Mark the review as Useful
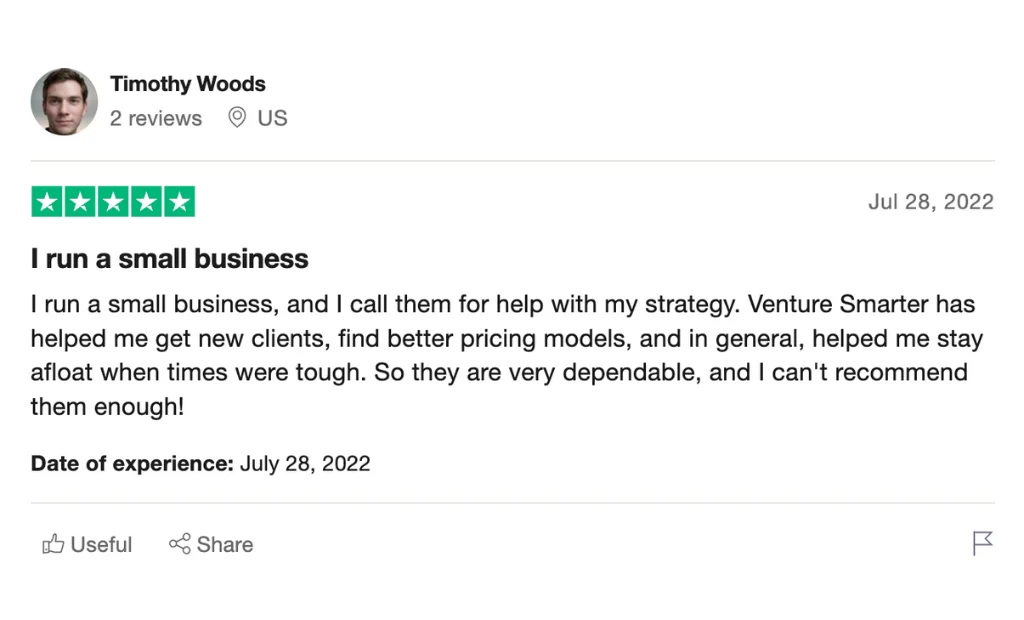The height and width of the screenshot is (620, 1024). (87, 544)
